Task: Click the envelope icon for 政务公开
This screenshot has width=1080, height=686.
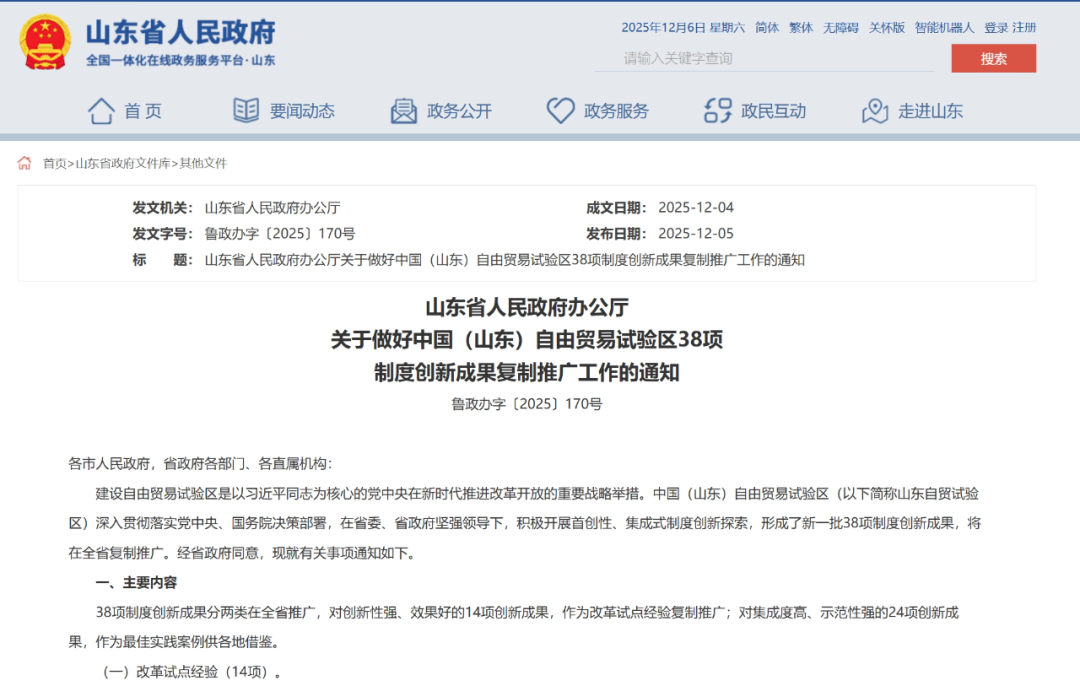Action: (x=402, y=111)
